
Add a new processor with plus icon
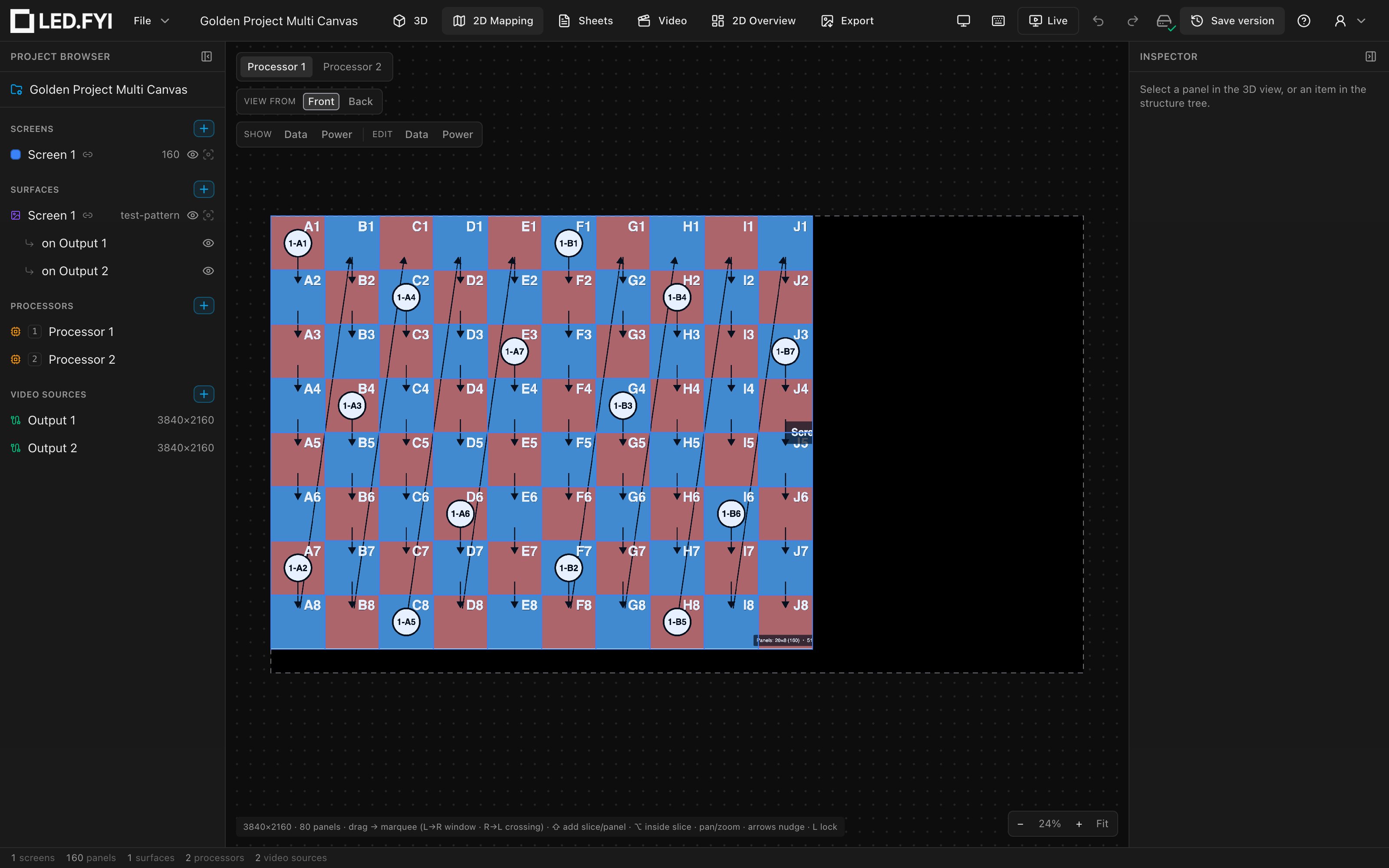point(204,306)
